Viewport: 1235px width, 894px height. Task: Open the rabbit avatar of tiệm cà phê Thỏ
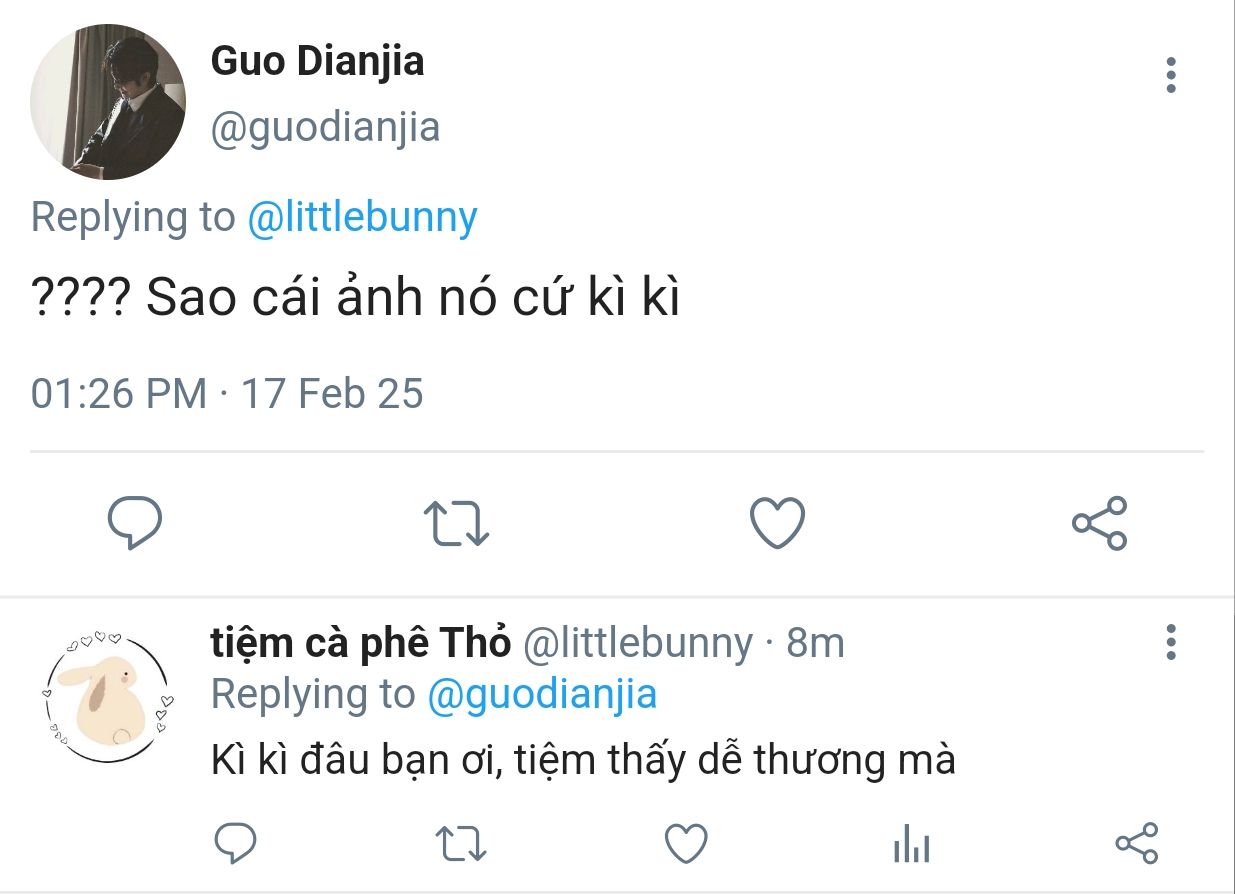coord(108,695)
